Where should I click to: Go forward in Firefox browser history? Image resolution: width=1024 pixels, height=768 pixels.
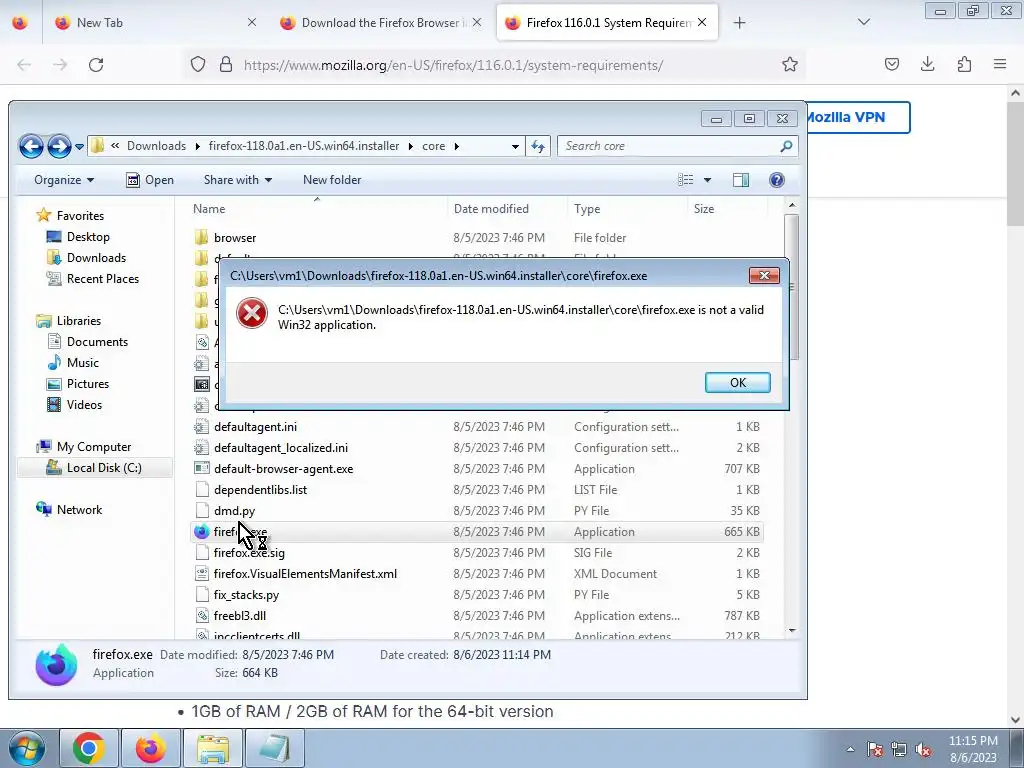pyautogui.click(x=60, y=65)
